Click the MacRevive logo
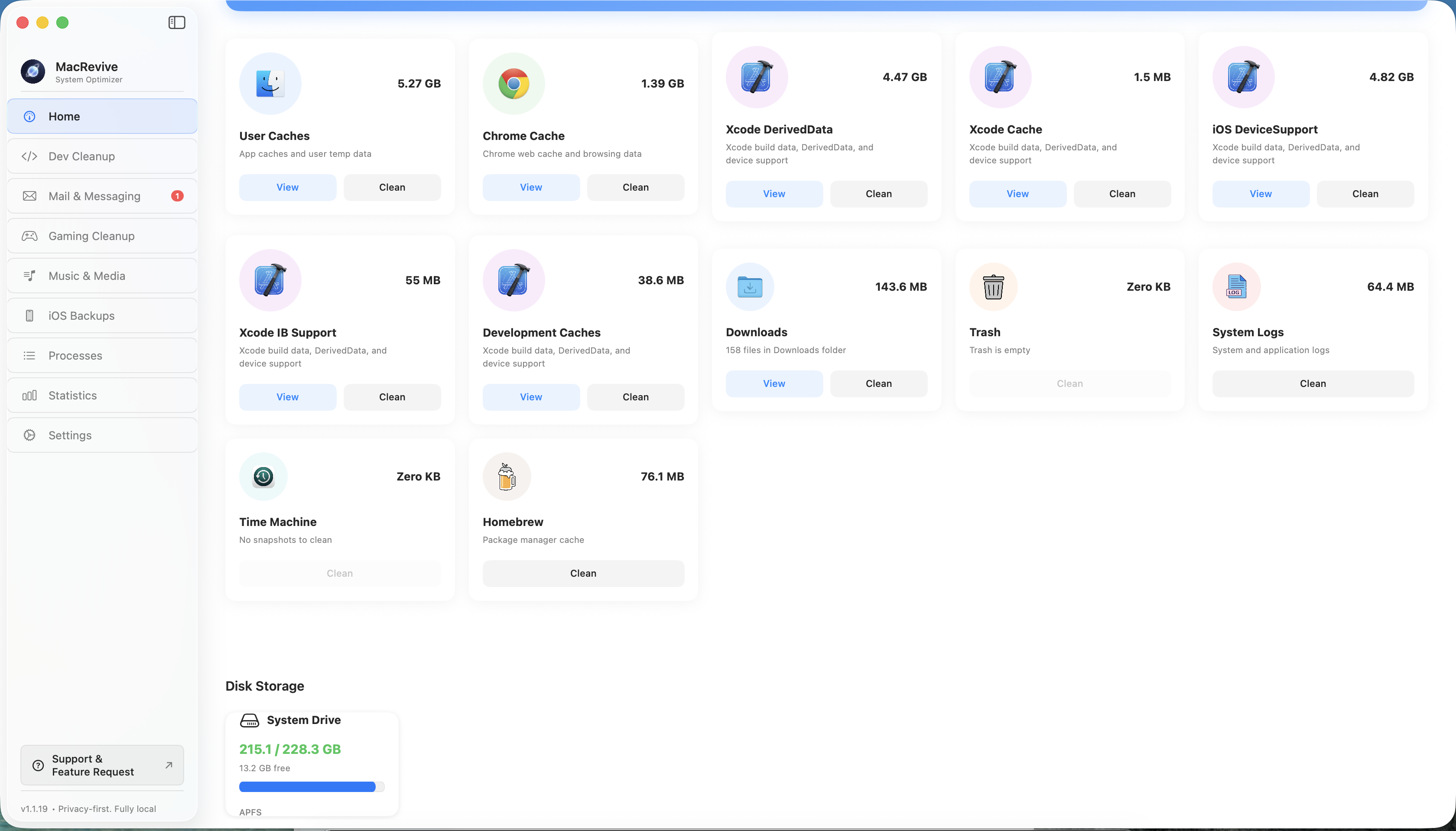The image size is (1456, 831). pyautogui.click(x=32, y=71)
